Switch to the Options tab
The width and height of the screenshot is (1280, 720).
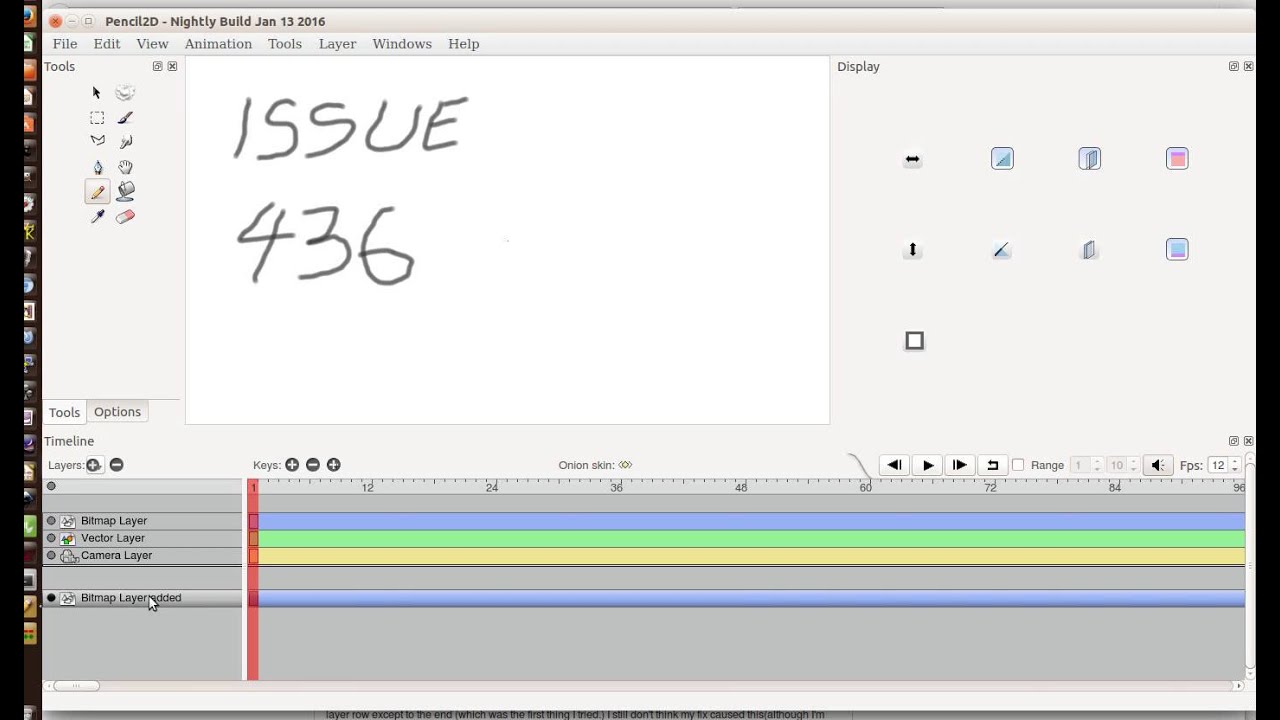pyautogui.click(x=117, y=412)
